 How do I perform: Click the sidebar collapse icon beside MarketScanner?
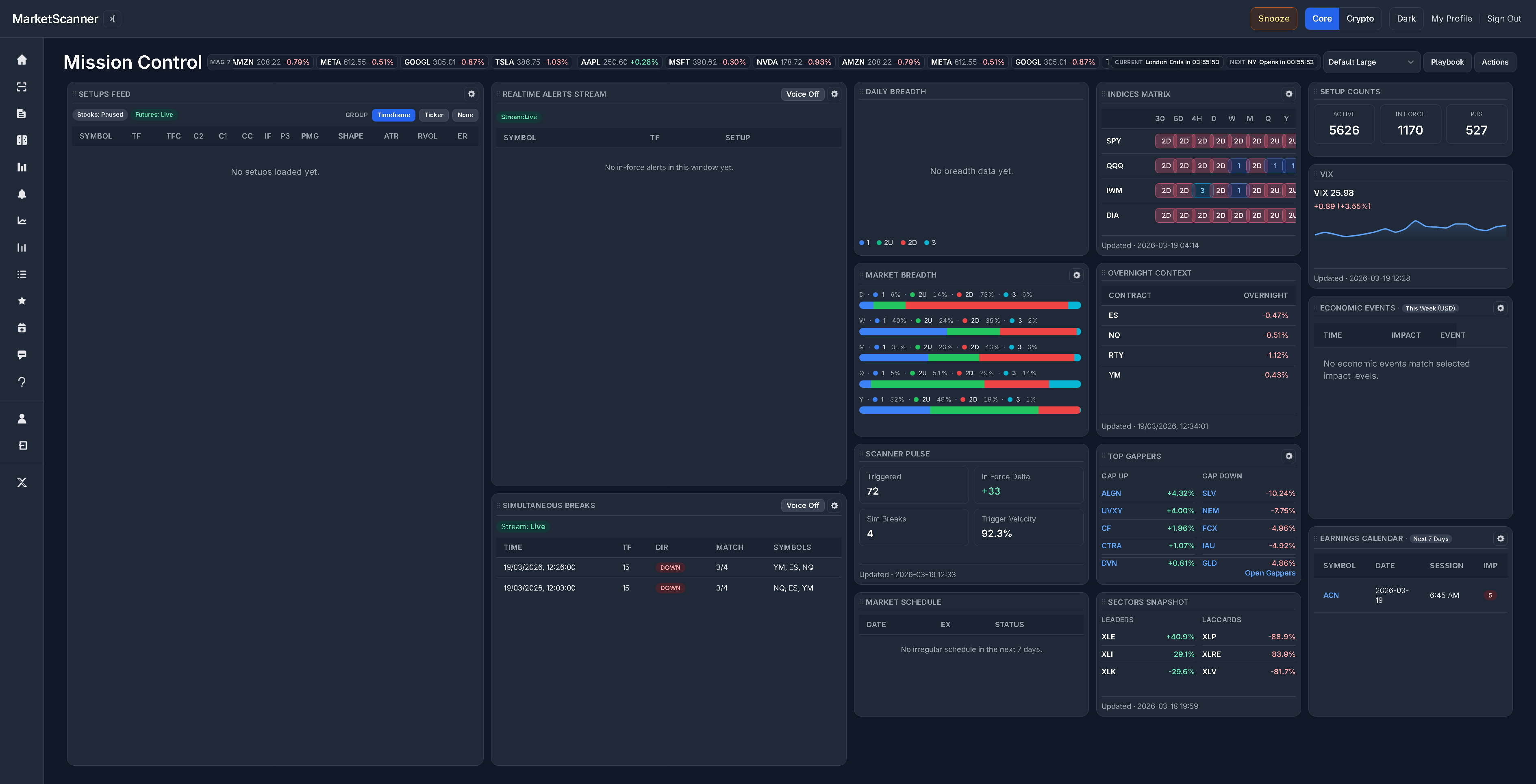pos(112,19)
